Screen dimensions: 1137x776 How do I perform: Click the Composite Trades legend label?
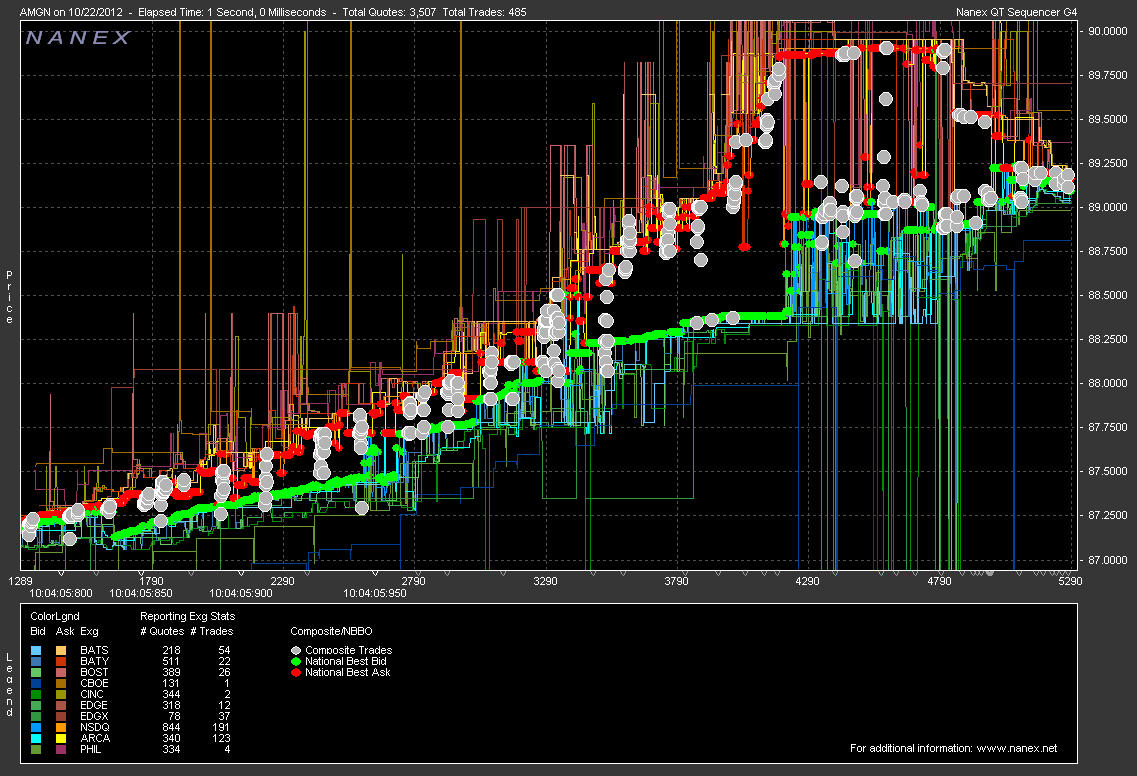pos(349,651)
